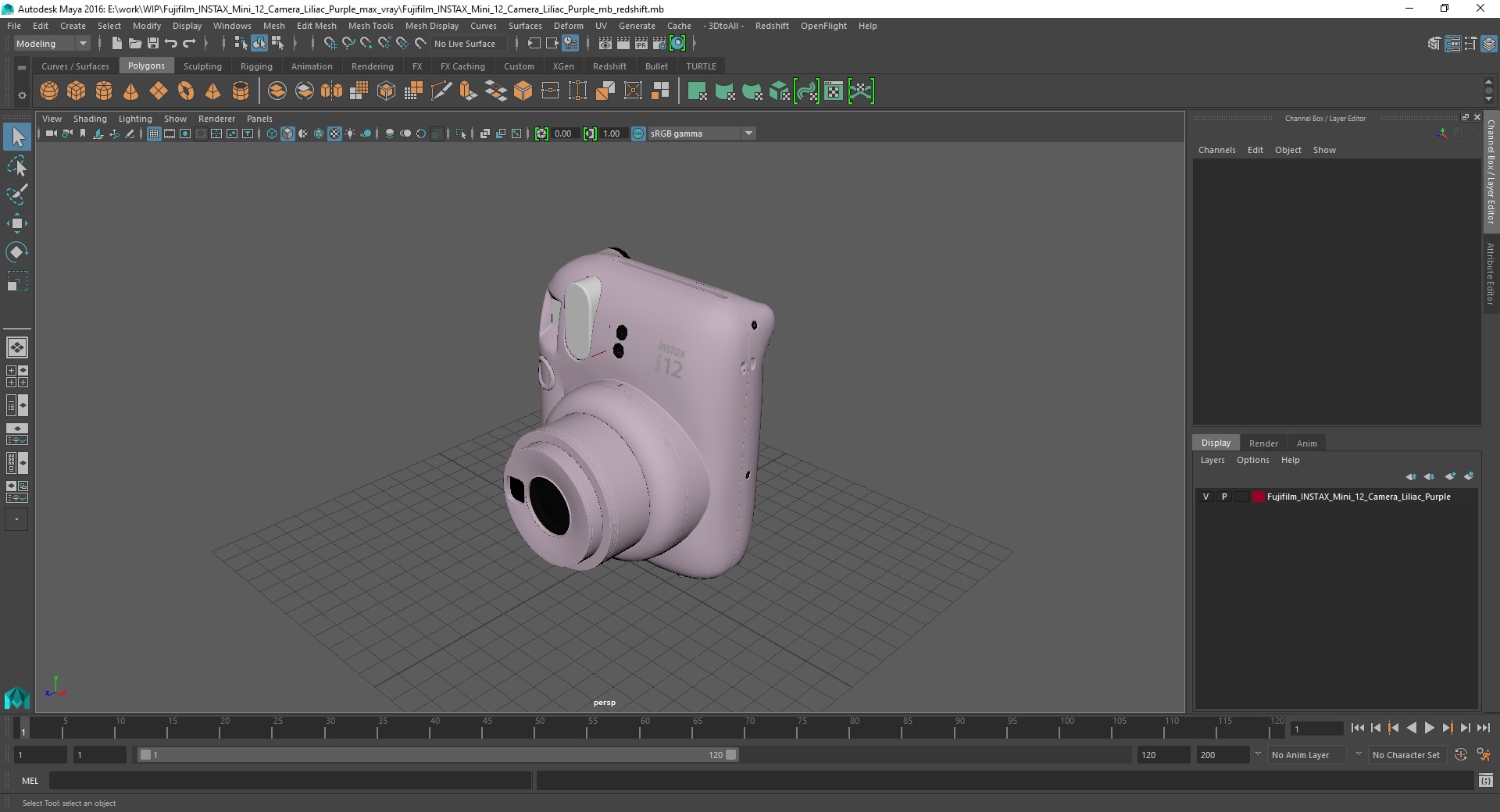Screen dimensions: 1500x812
Task: Click the layer color swatch
Action: [x=1258, y=497]
